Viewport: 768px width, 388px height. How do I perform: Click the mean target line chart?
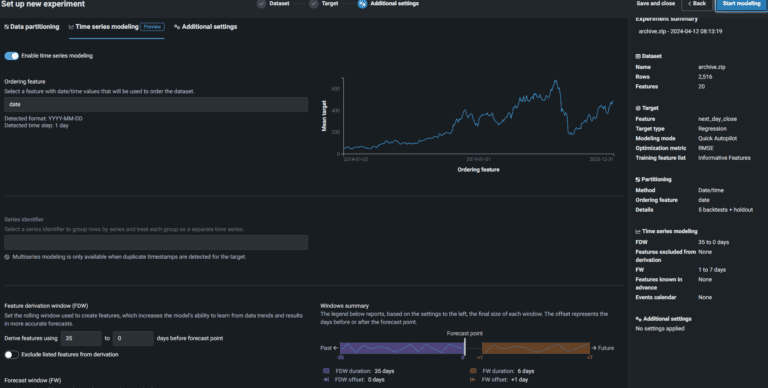click(479, 116)
